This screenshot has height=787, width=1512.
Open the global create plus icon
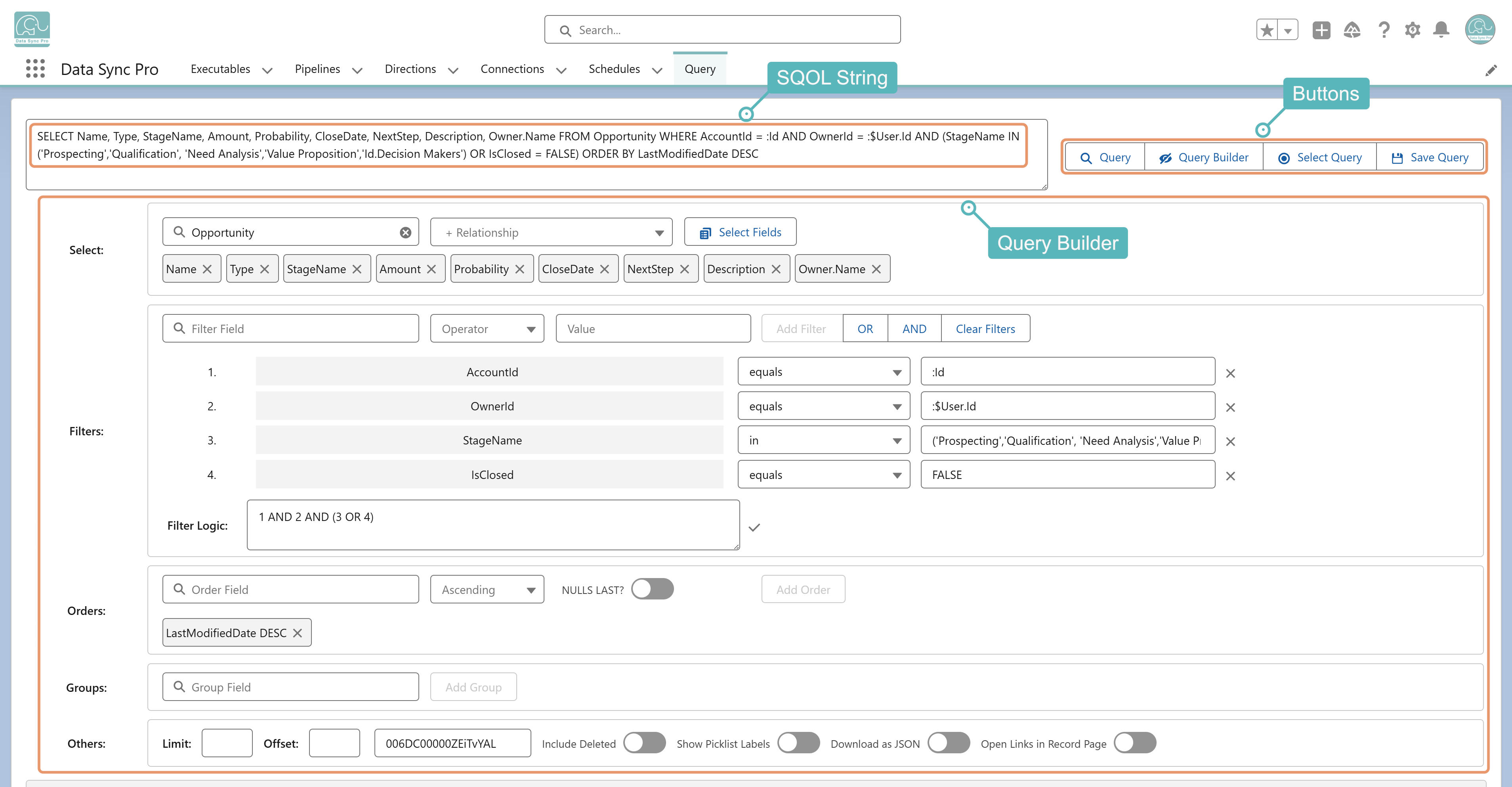[x=1321, y=30]
